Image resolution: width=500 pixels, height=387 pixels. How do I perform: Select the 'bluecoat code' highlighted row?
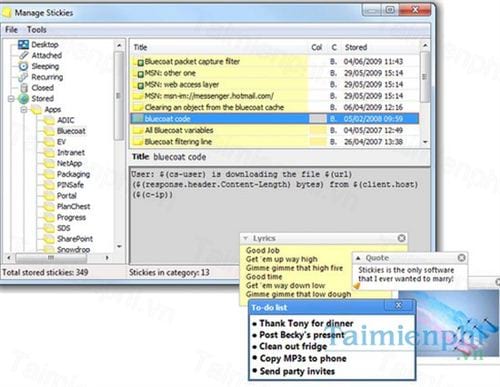click(275, 119)
